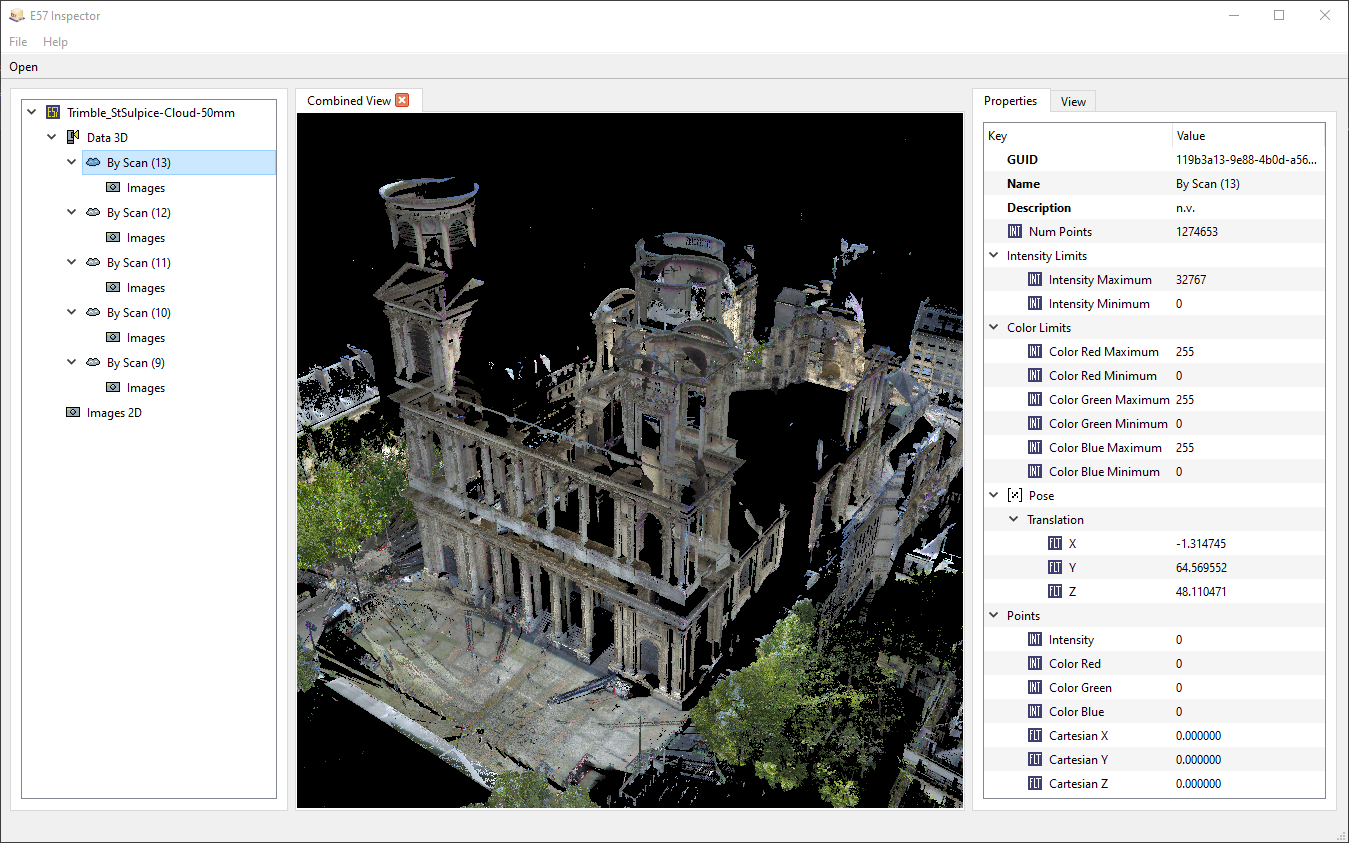The image size is (1349, 843).
Task: Click the FLT icon beside Cartesian X
Action: (1035, 736)
